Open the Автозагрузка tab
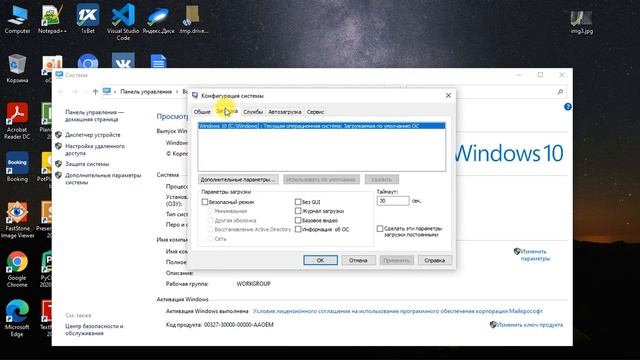This screenshot has height=360, width=640. [284, 112]
